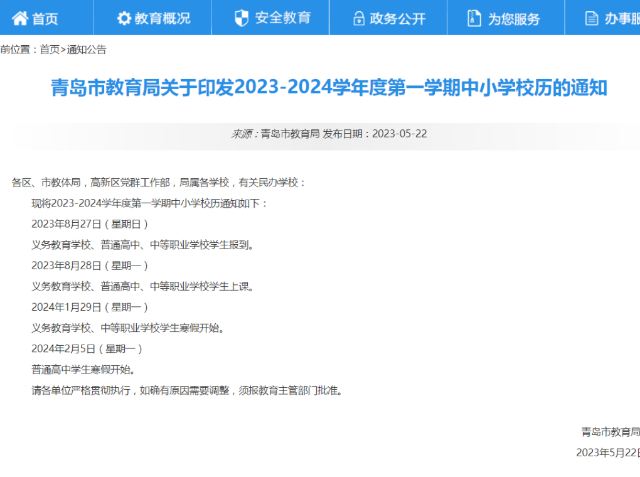Select the 办事服务 menu text

coord(622,19)
